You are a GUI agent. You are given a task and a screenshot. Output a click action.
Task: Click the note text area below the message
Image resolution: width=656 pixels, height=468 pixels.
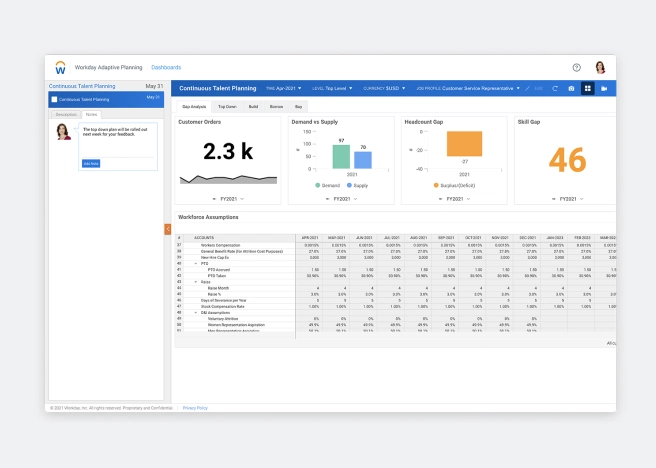coord(118,147)
